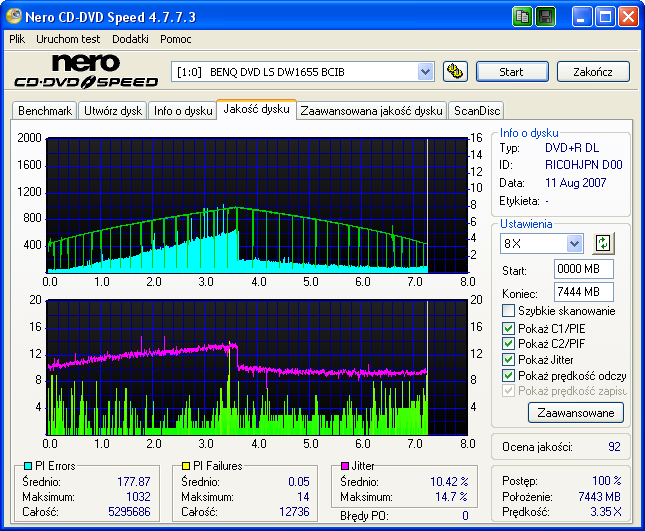Click the DVD+R DL disc type value
Viewport: 645px width, 531px height.
point(572,148)
